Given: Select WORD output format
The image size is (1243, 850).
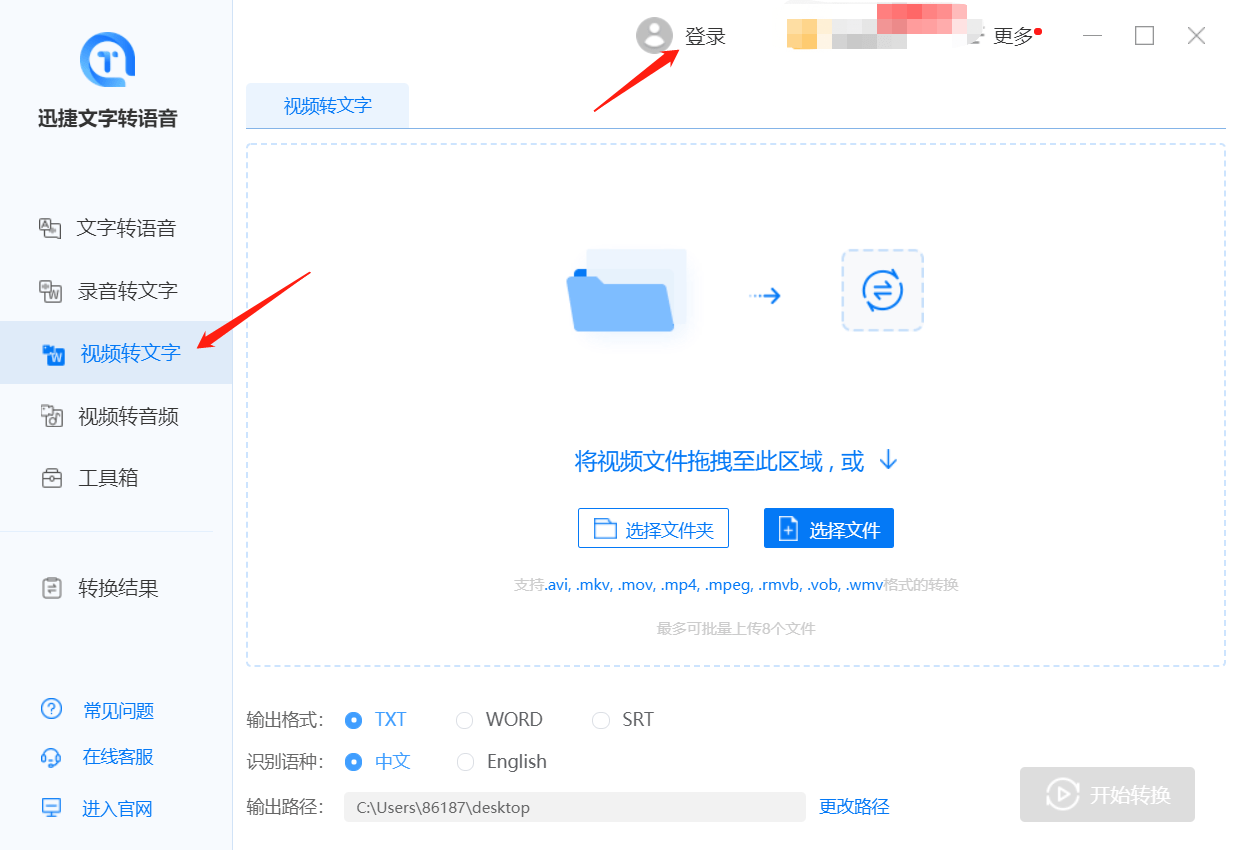Looking at the screenshot, I should (464, 720).
